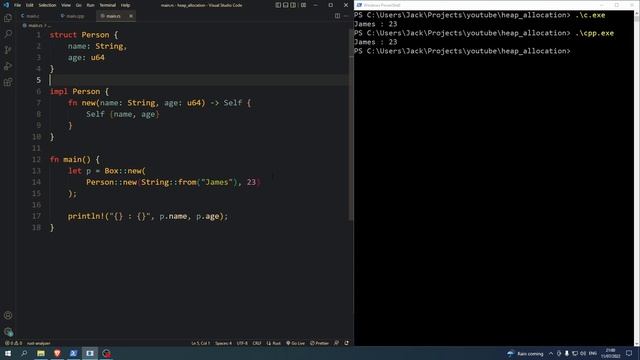Select the Rust language mode
The height and width of the screenshot is (360, 640).
(x=274, y=343)
